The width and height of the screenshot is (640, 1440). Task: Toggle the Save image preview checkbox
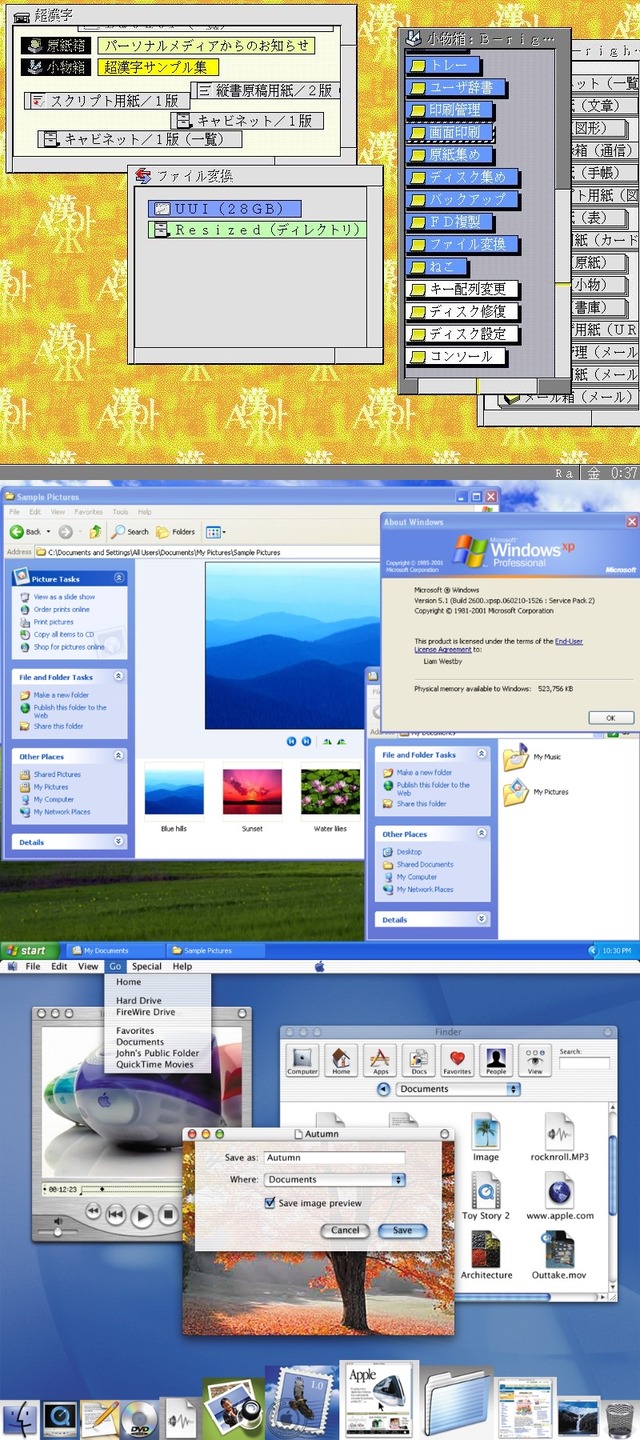point(270,1203)
